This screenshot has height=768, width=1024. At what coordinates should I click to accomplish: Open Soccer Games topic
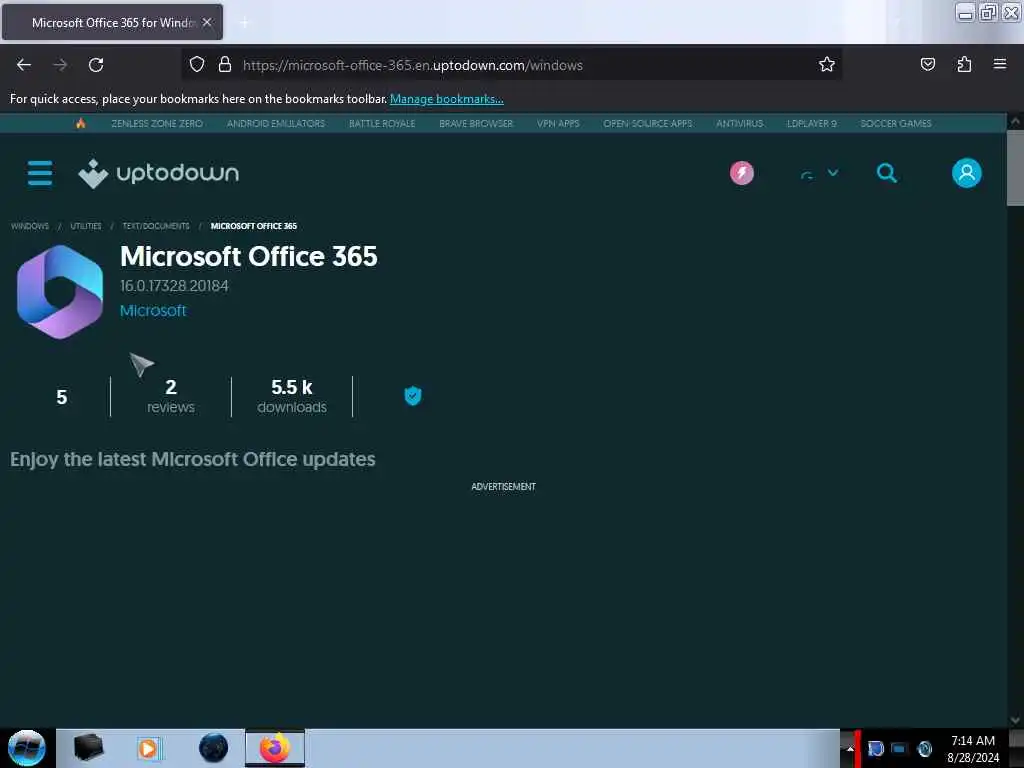(896, 123)
